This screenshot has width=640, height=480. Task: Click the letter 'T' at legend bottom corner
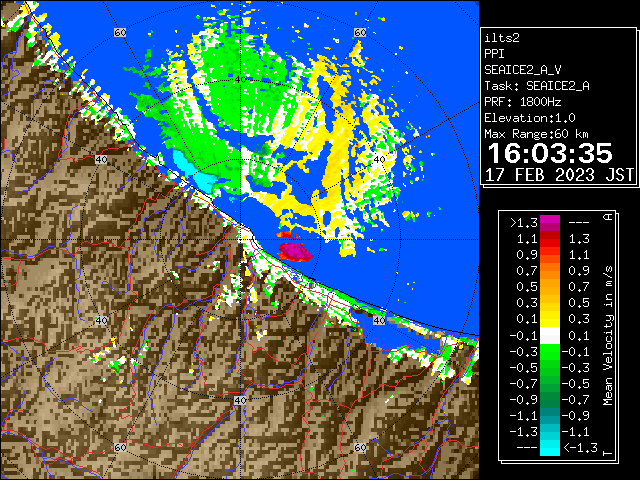point(608,453)
